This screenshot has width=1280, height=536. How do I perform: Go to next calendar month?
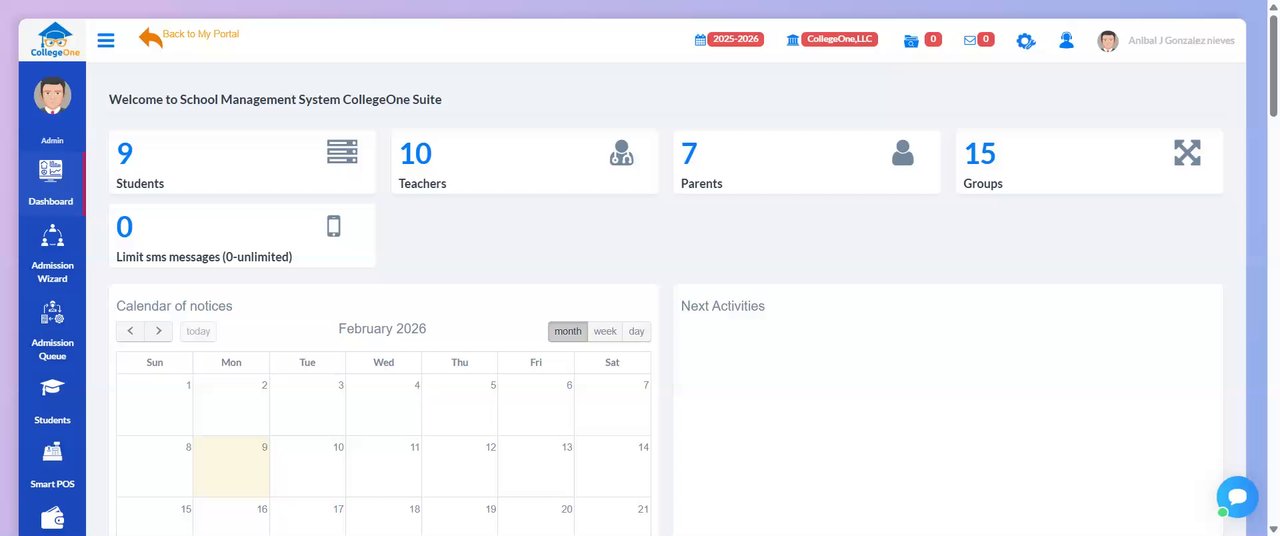159,331
